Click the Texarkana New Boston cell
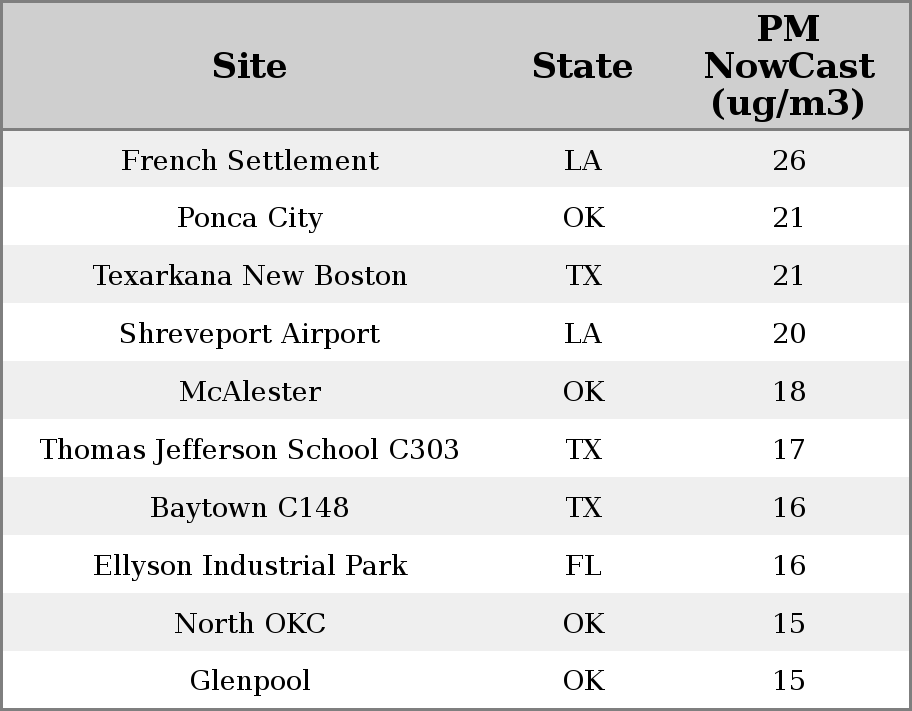The image size is (912, 711). [249, 276]
